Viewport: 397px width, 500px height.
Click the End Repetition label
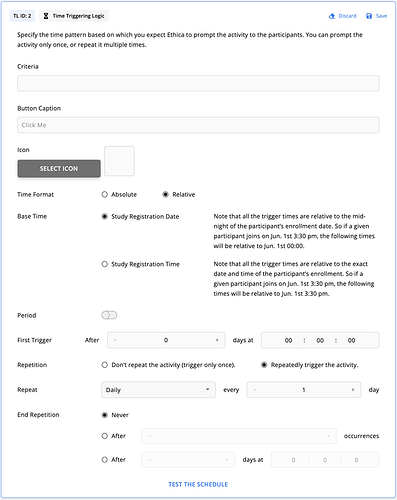point(38,415)
